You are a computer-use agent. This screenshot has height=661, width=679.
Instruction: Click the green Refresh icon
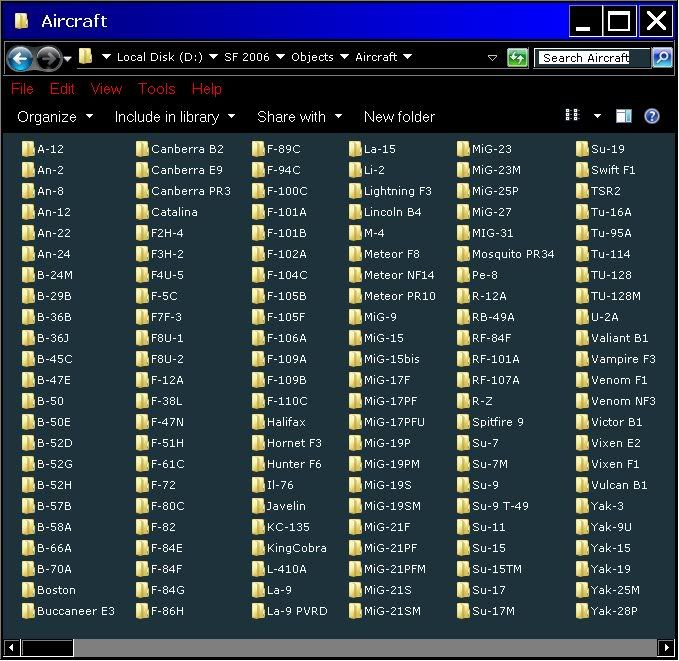517,58
